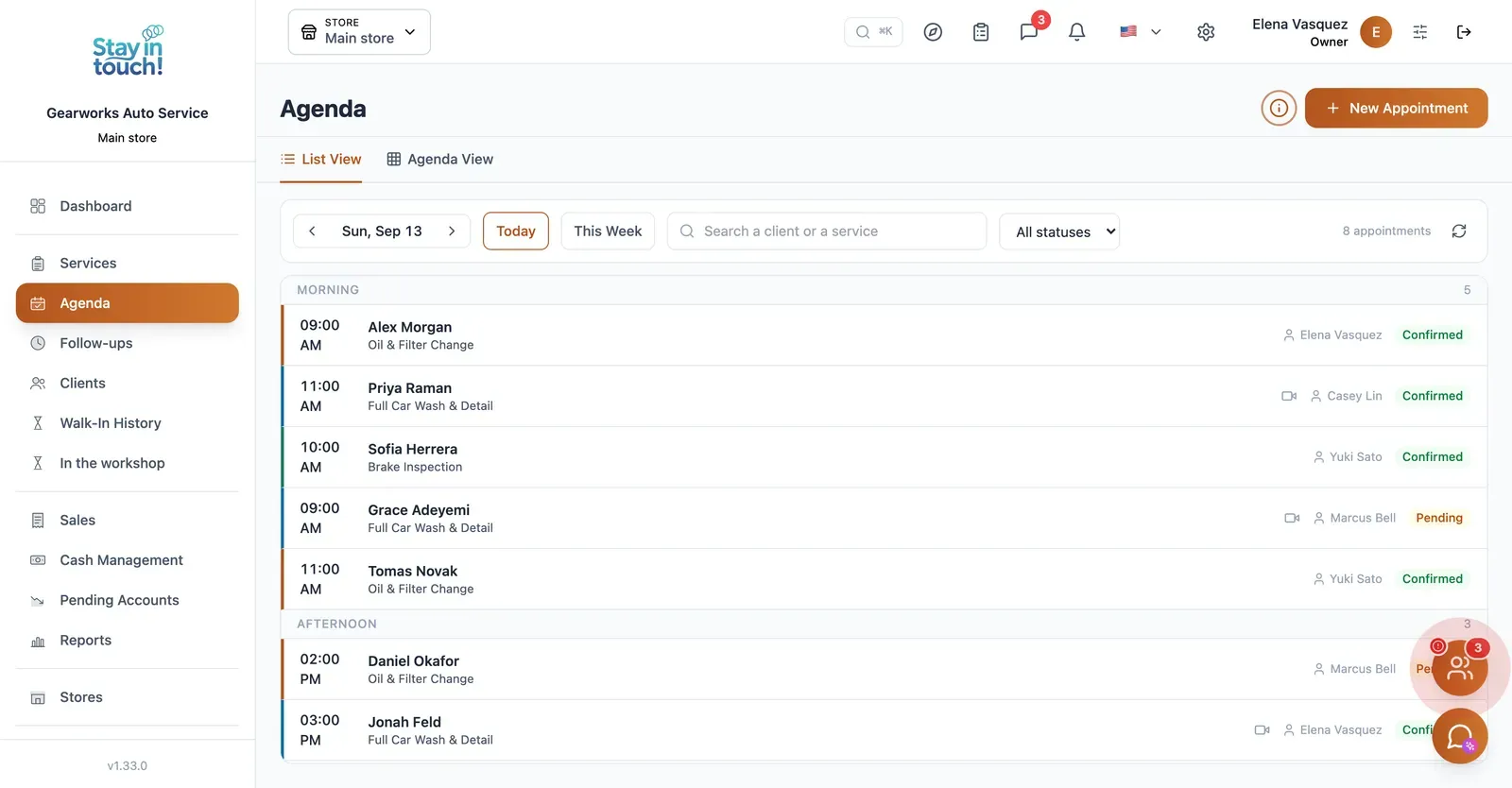Expand the Main store selector
This screenshot has height=788, width=1512.
coord(359,32)
